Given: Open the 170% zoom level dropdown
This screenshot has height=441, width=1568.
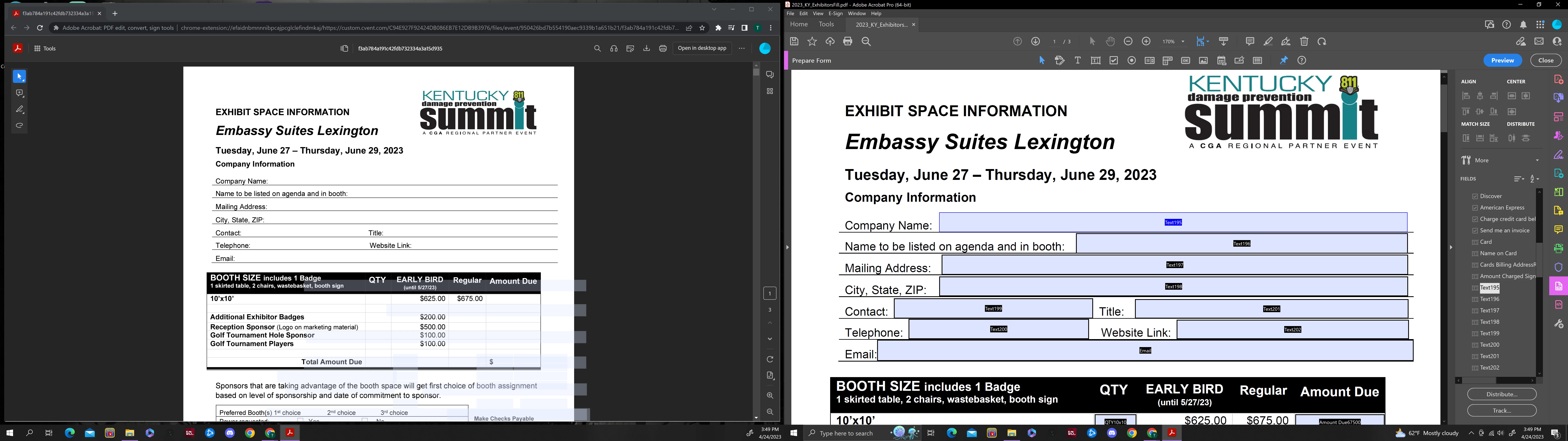Looking at the screenshot, I should coord(1183,41).
